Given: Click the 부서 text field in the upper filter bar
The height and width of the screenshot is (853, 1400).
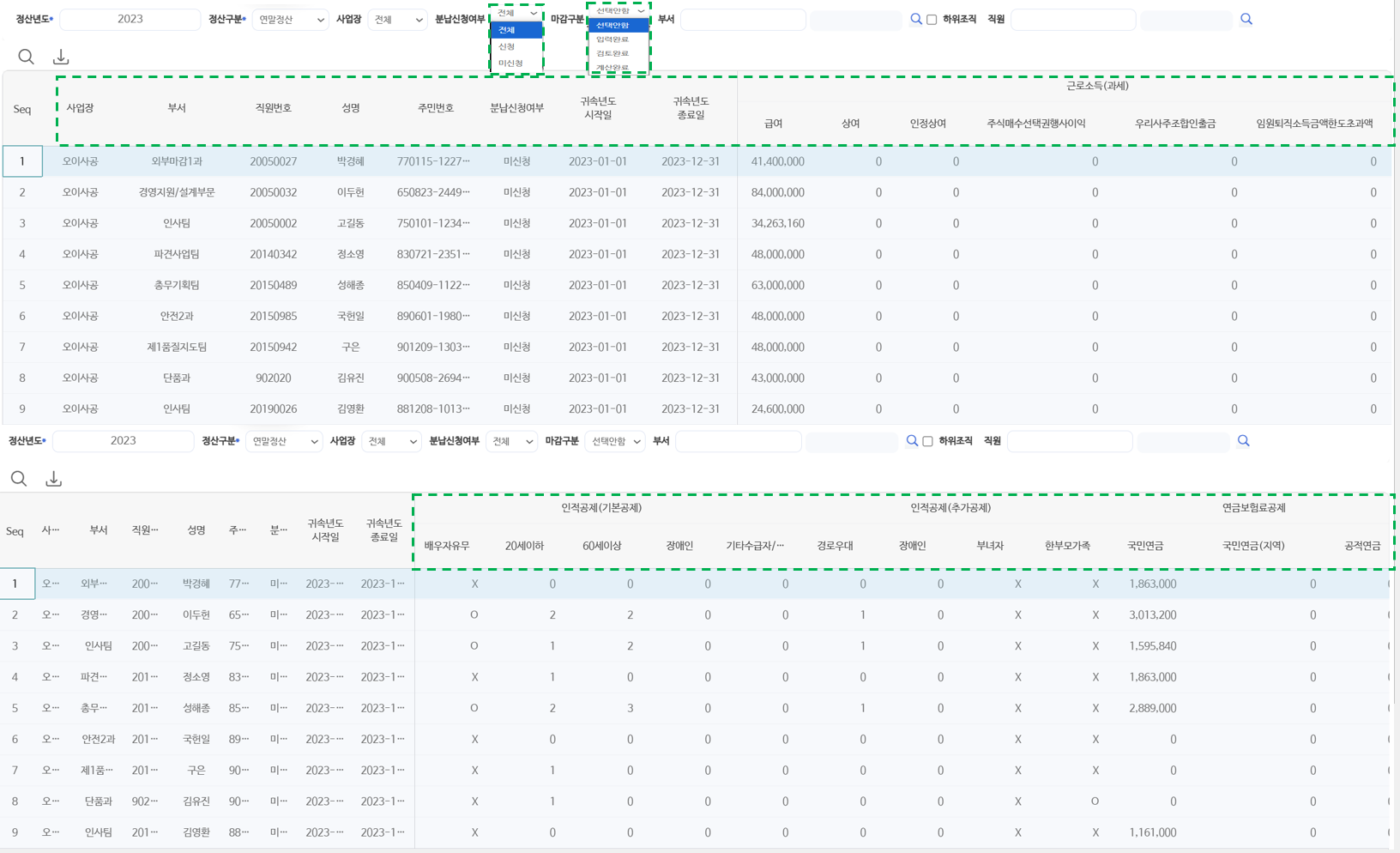Looking at the screenshot, I should coord(743,19).
